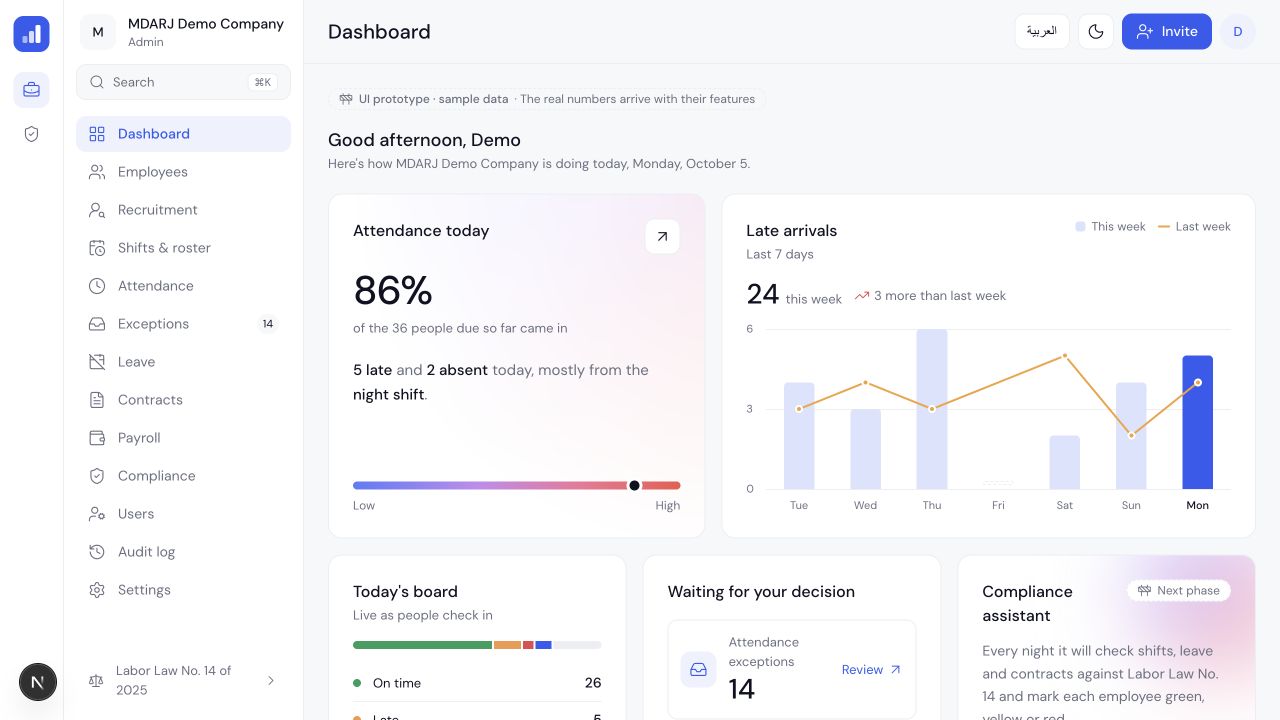Click the tall Thu bar in Late arrivals
This screenshot has height=720, width=1280.
point(932,409)
